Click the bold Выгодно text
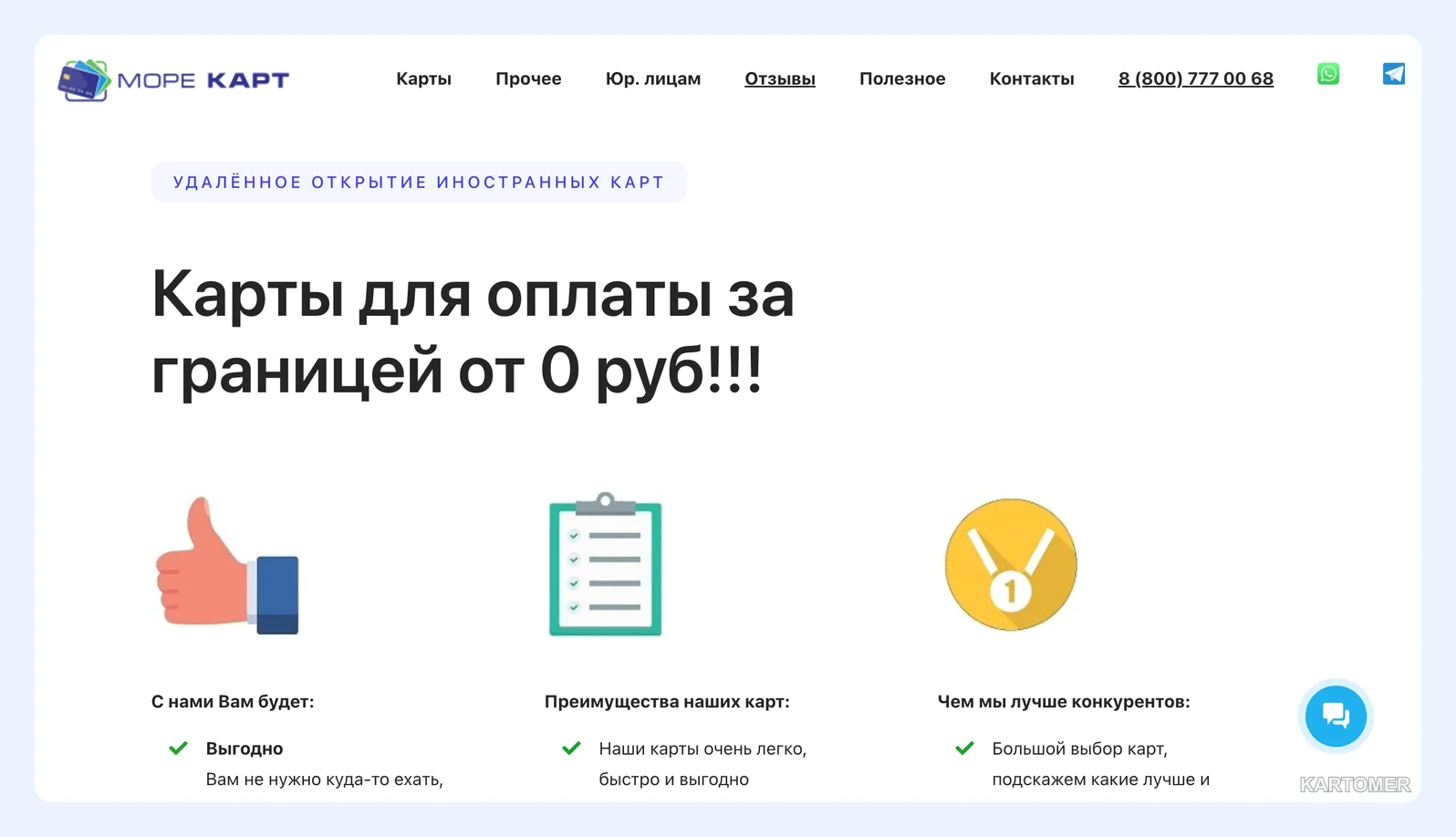Image resolution: width=1456 pixels, height=837 pixels. pyautogui.click(x=244, y=748)
